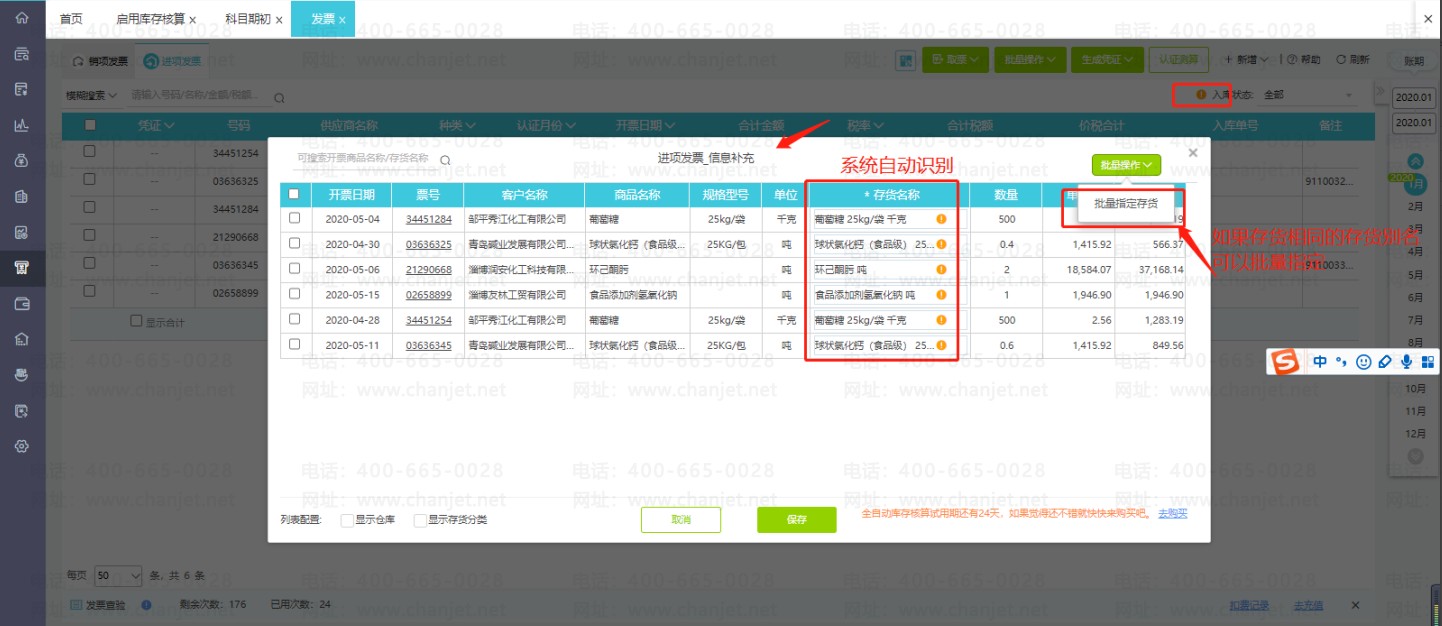Open the 取票 dropdown in the toolbar

click(955, 60)
